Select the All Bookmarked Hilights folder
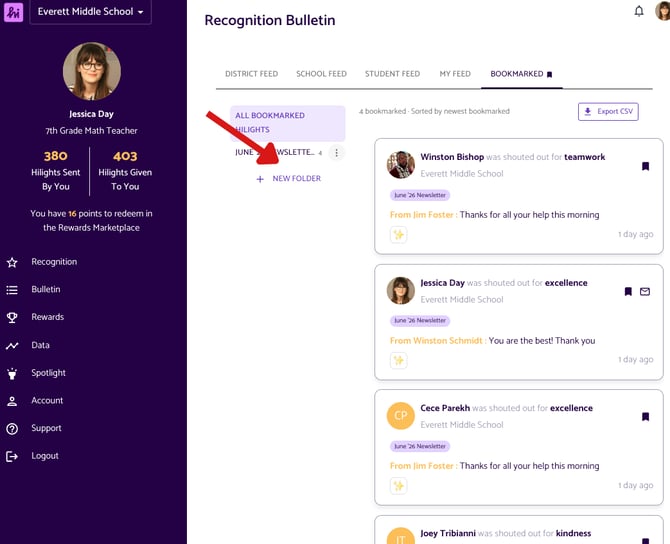The width and height of the screenshot is (670, 544). tap(288, 123)
